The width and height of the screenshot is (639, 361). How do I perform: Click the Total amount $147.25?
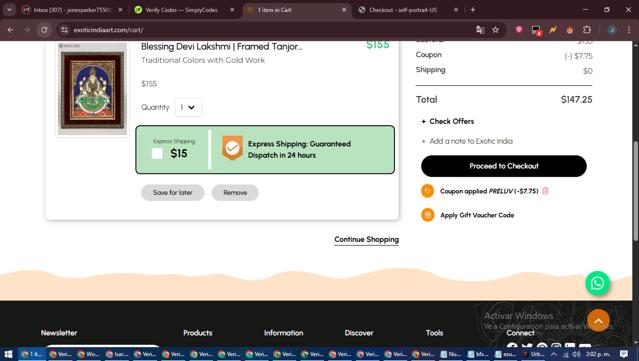pos(576,99)
